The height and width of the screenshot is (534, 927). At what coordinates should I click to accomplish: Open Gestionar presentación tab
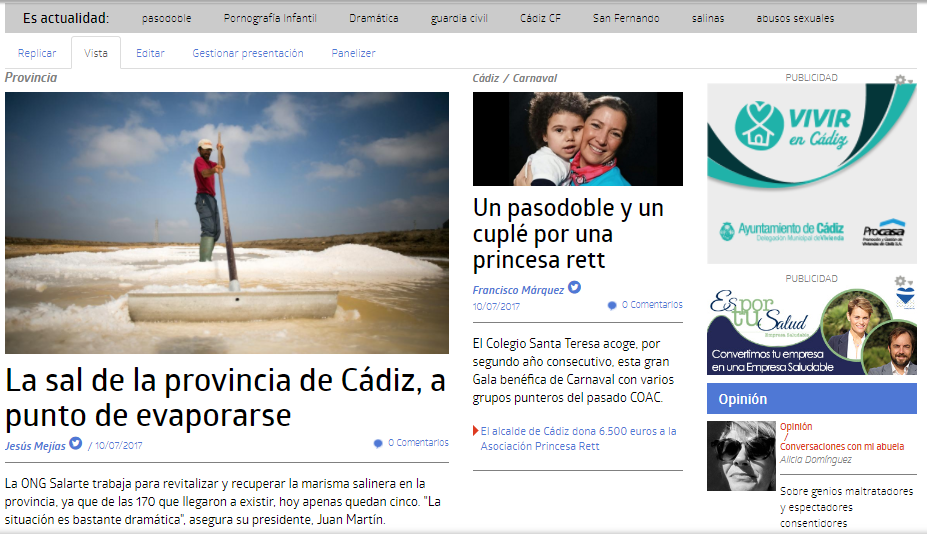pyautogui.click(x=248, y=53)
